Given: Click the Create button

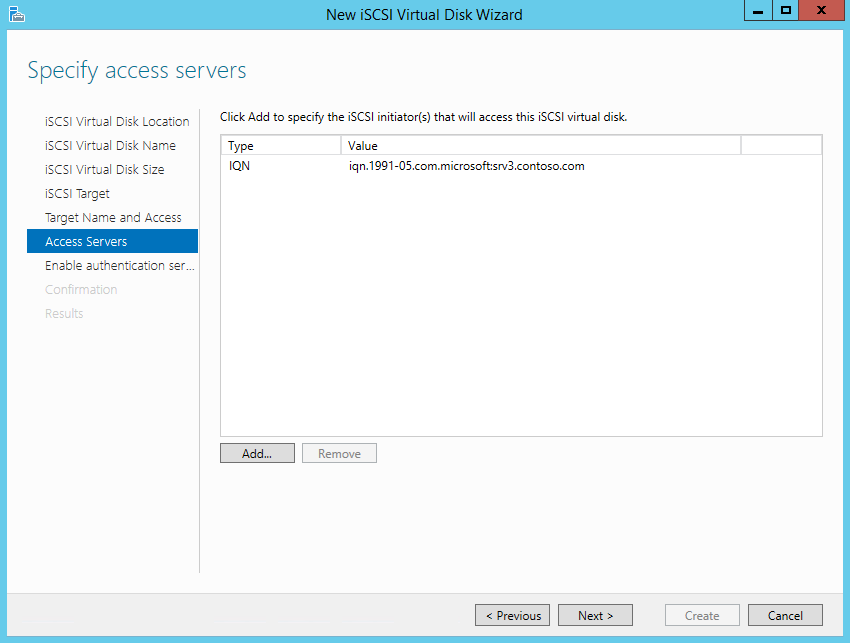Looking at the screenshot, I should 702,616.
